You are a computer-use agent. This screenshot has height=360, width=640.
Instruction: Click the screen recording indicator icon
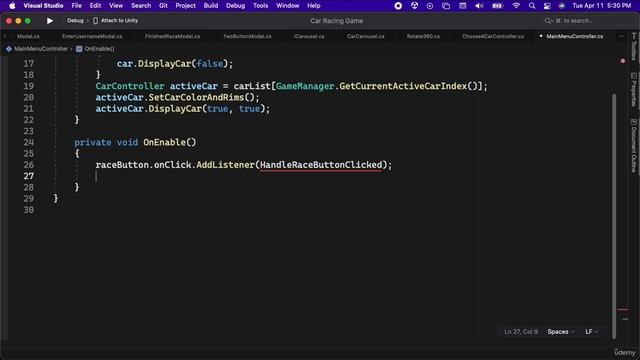(x=398, y=6)
